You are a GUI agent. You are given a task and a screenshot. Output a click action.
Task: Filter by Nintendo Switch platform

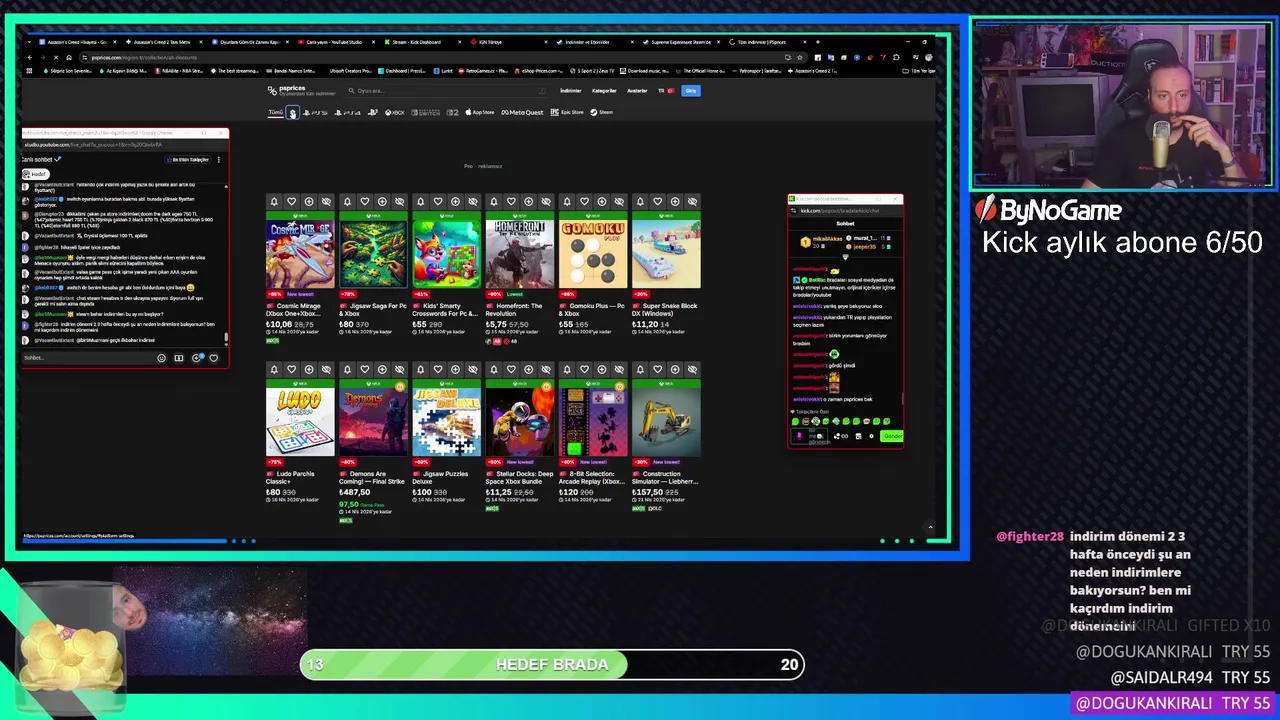(426, 112)
